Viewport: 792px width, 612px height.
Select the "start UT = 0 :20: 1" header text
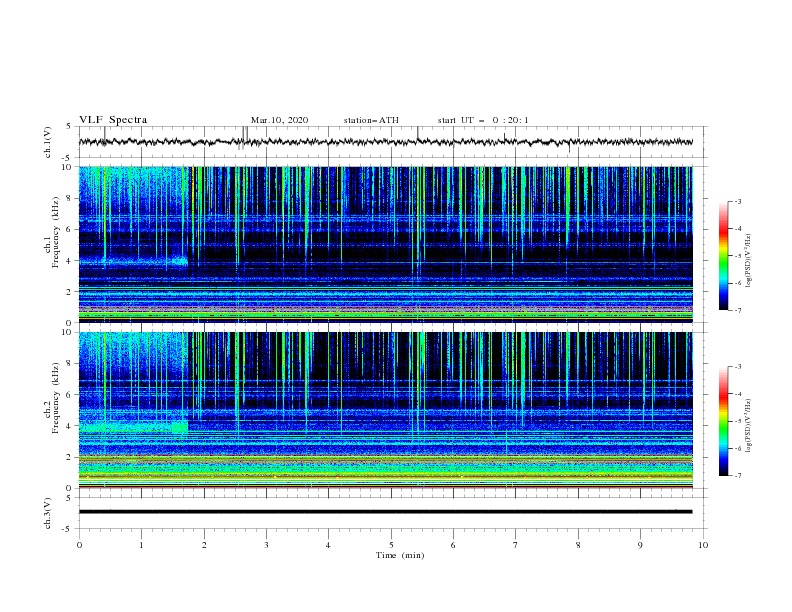pos(483,120)
